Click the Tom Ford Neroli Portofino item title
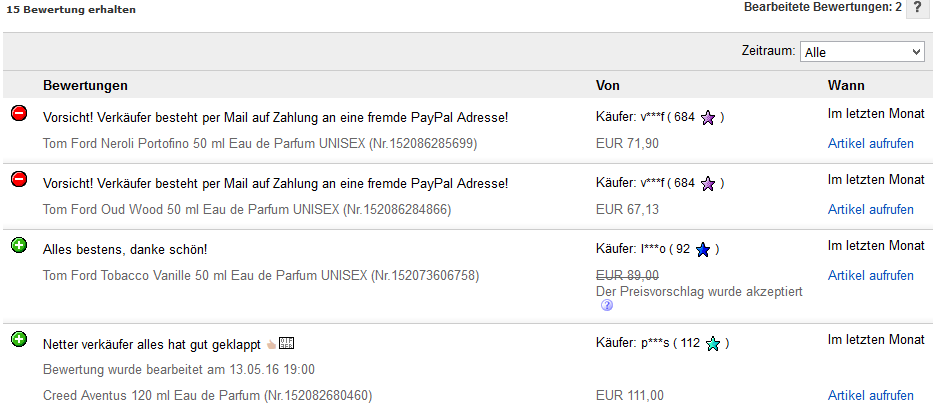The height and width of the screenshot is (407, 933). [x=260, y=143]
